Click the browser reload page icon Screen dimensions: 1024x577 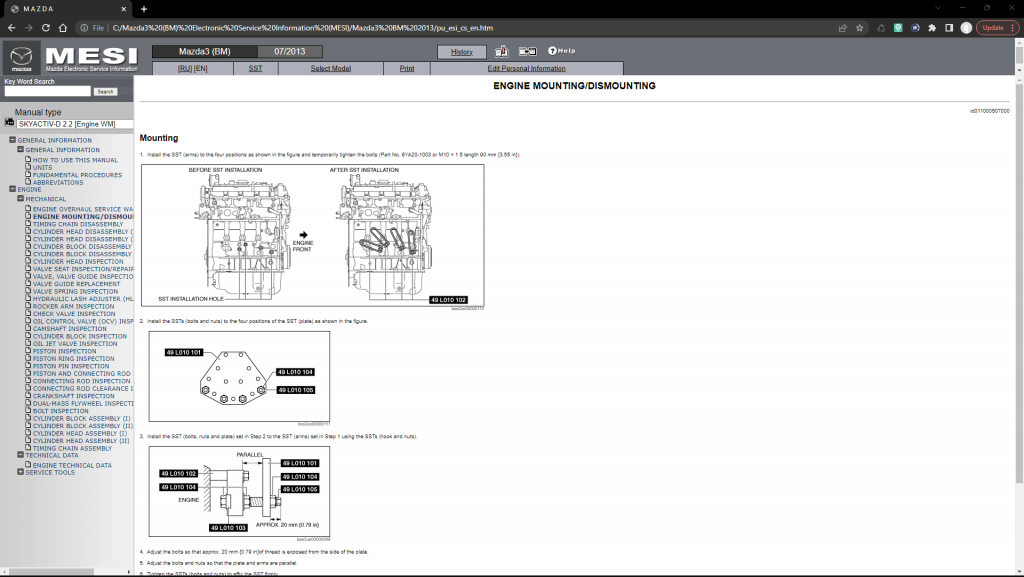pyautogui.click(x=46, y=28)
